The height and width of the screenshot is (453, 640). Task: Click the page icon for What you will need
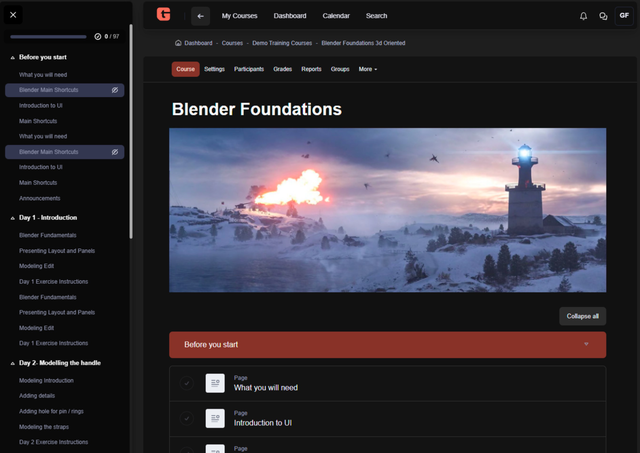click(x=215, y=383)
